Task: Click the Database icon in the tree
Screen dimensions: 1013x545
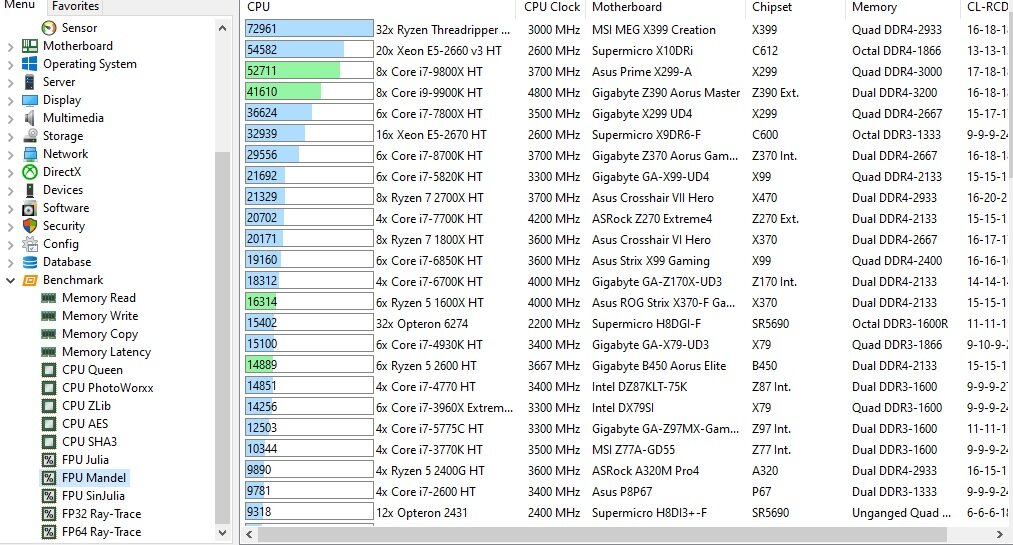Action: point(30,262)
